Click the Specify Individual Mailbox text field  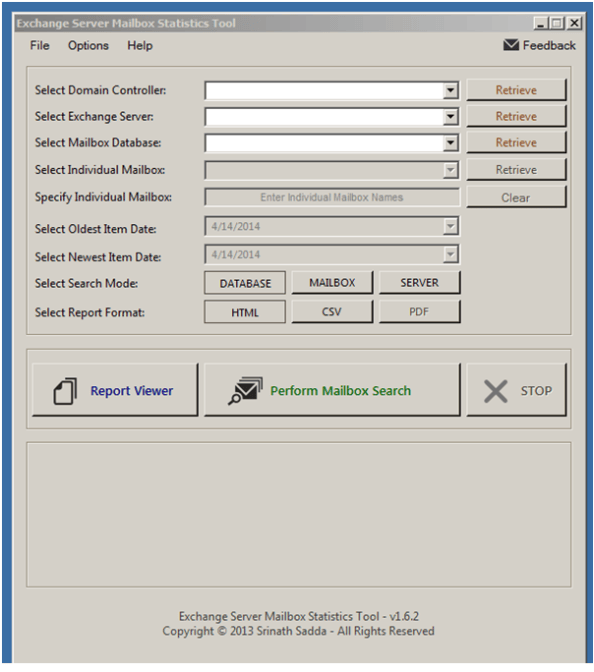click(332, 198)
